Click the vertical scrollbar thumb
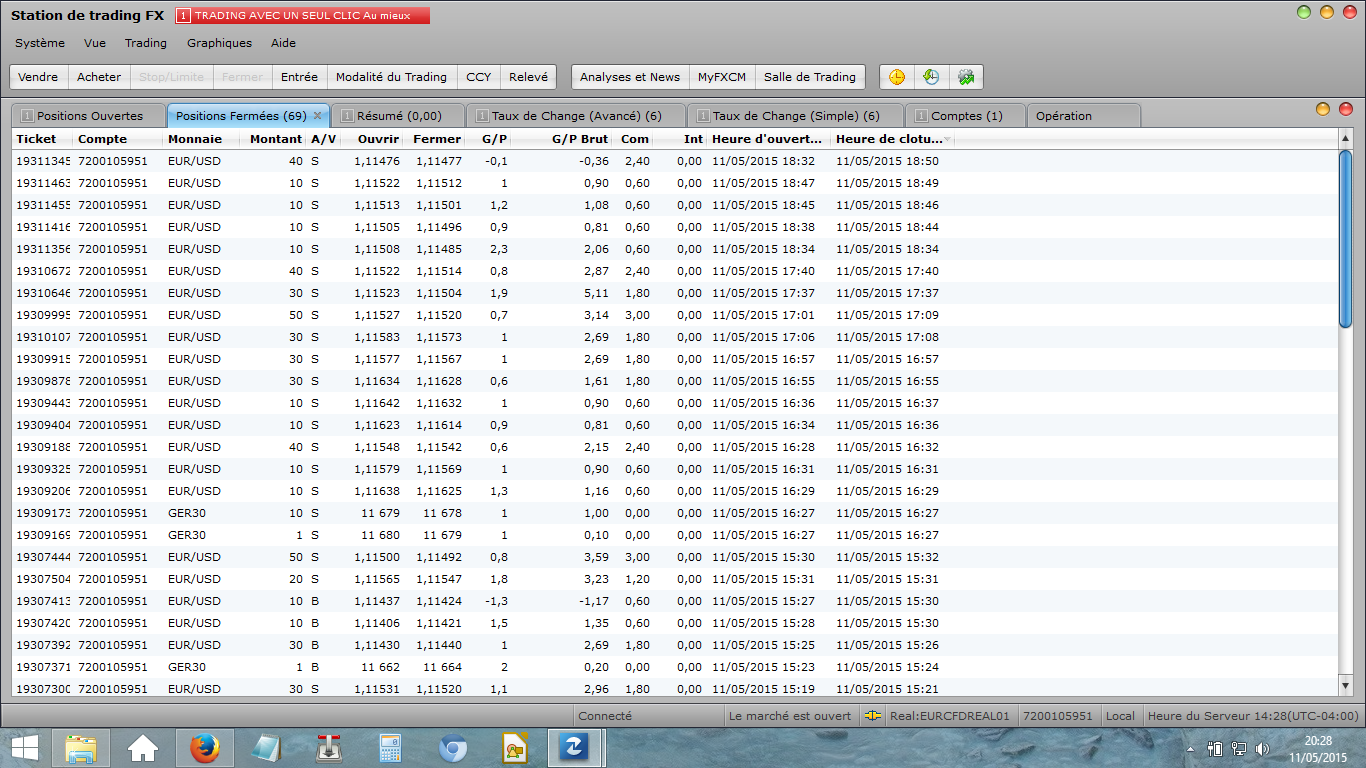 coord(1345,237)
